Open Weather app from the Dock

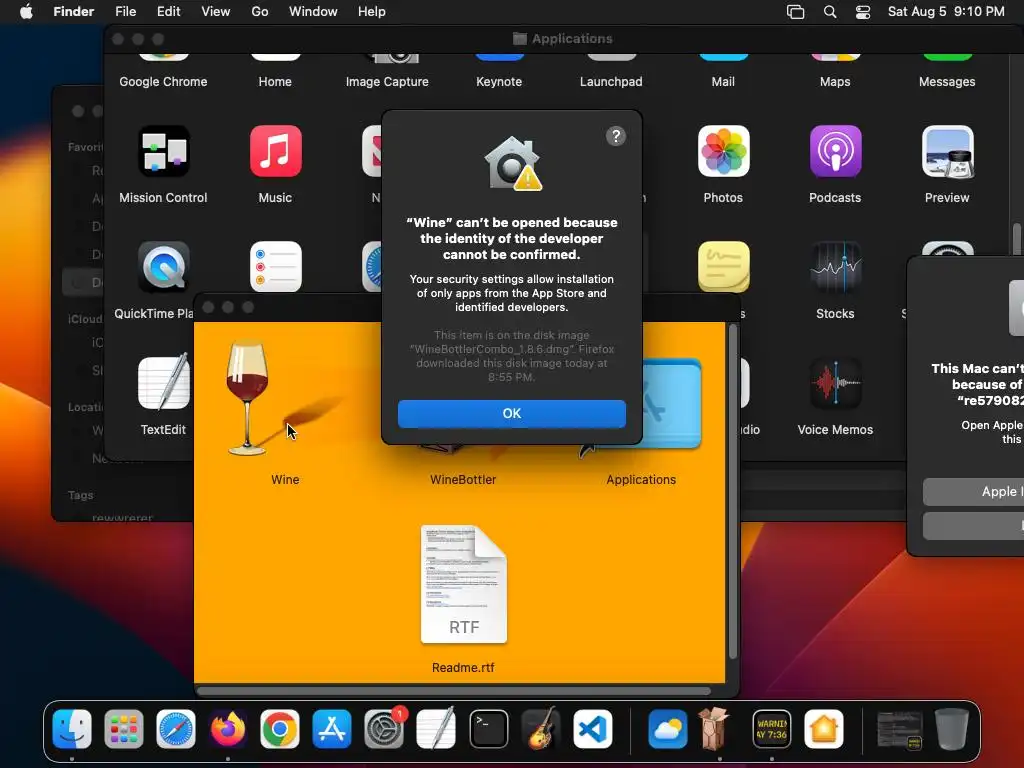(x=667, y=729)
